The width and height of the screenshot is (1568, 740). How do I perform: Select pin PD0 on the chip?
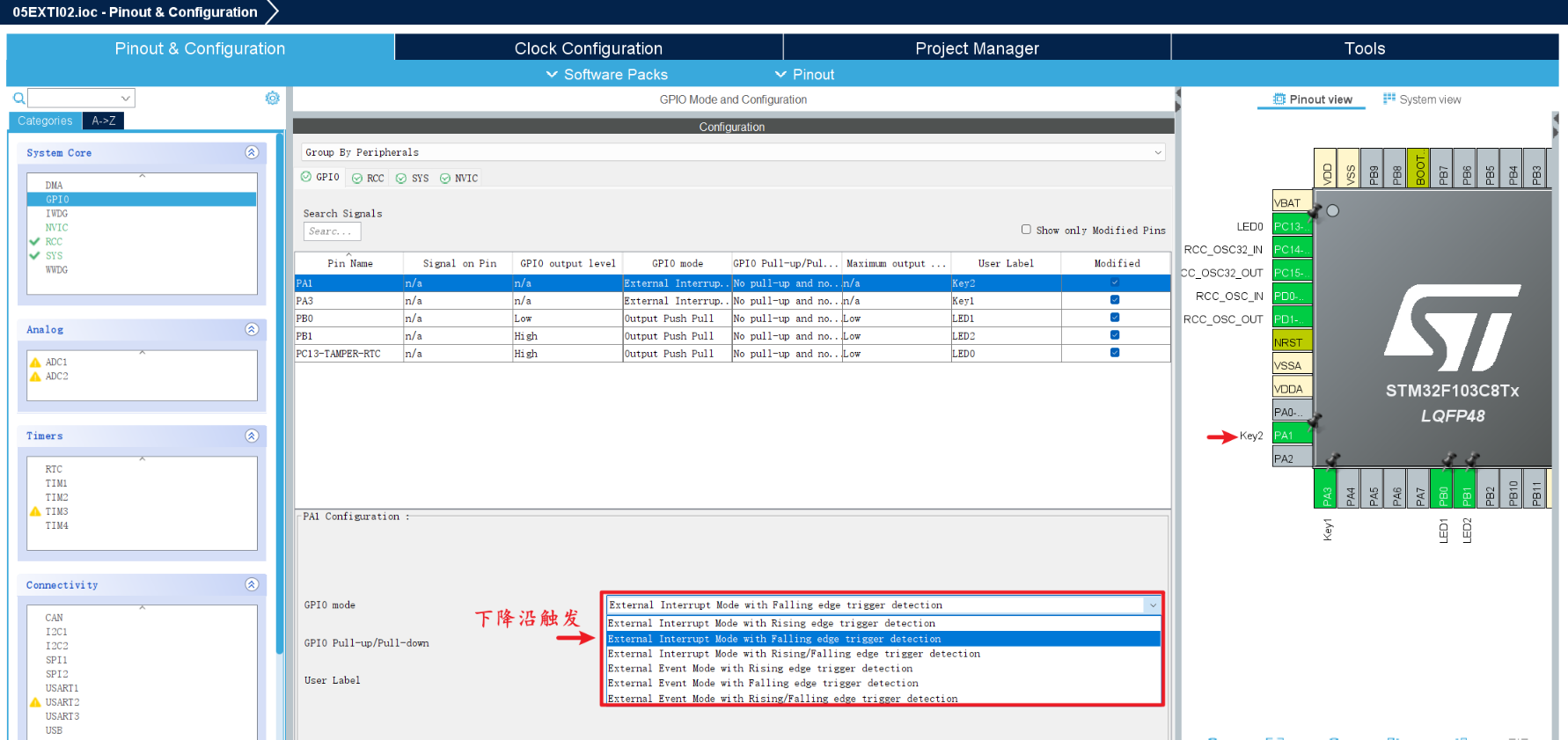tap(1292, 296)
